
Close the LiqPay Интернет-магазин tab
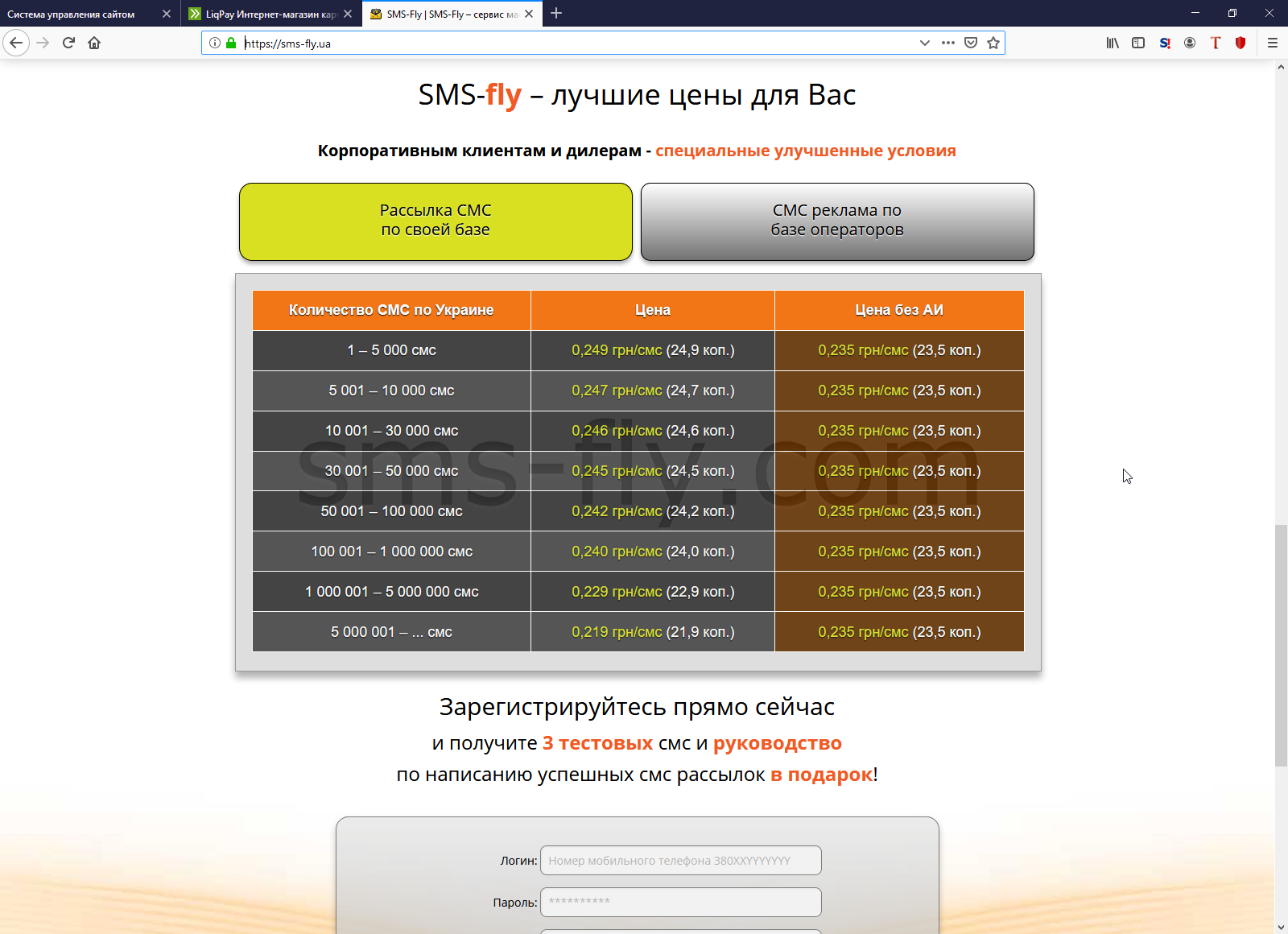tap(348, 14)
